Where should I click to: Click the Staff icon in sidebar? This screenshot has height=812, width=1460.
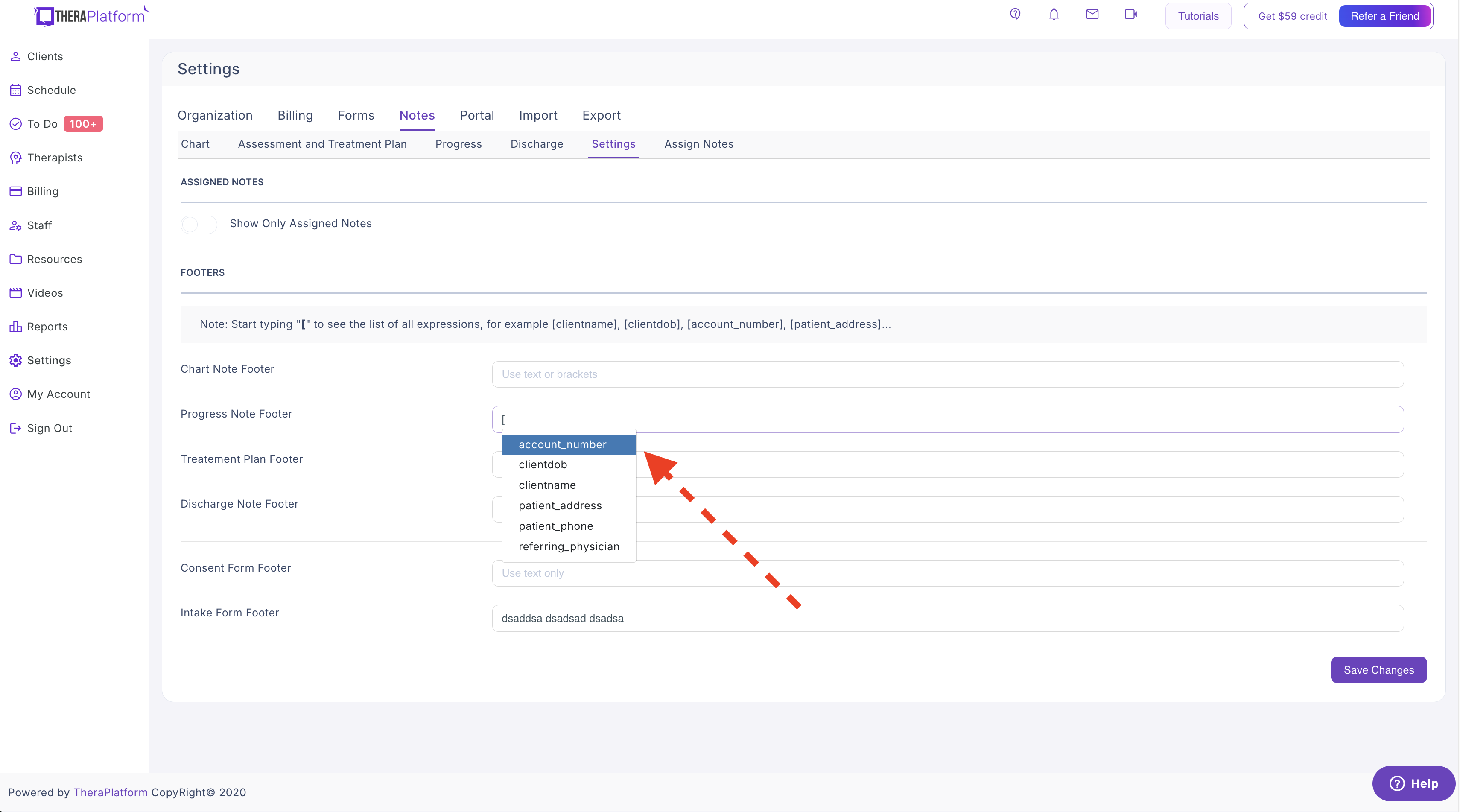point(16,225)
